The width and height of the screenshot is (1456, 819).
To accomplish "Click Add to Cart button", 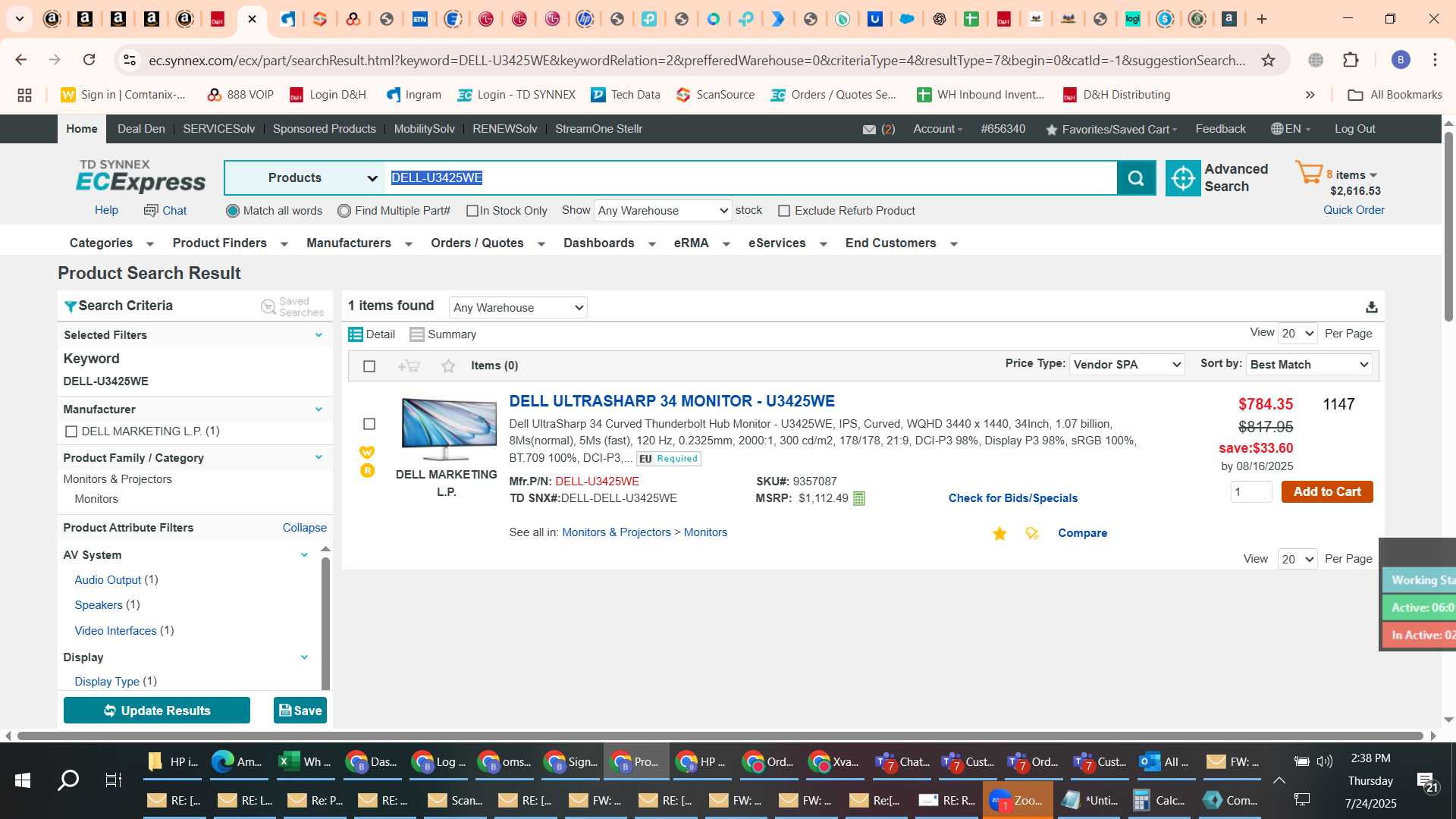I will [x=1326, y=492].
